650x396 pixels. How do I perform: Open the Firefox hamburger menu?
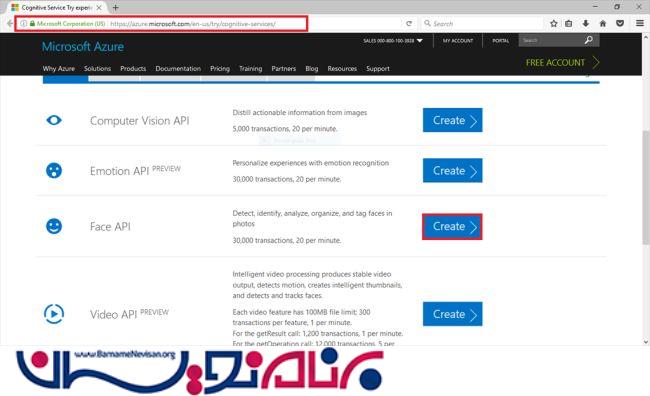tap(640, 24)
